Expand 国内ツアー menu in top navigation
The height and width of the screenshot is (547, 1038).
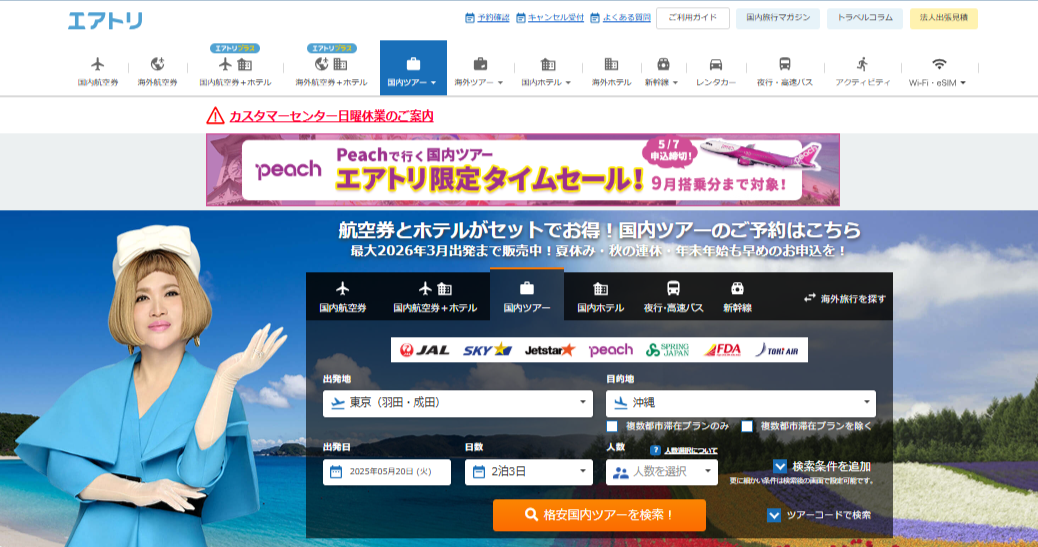point(413,68)
